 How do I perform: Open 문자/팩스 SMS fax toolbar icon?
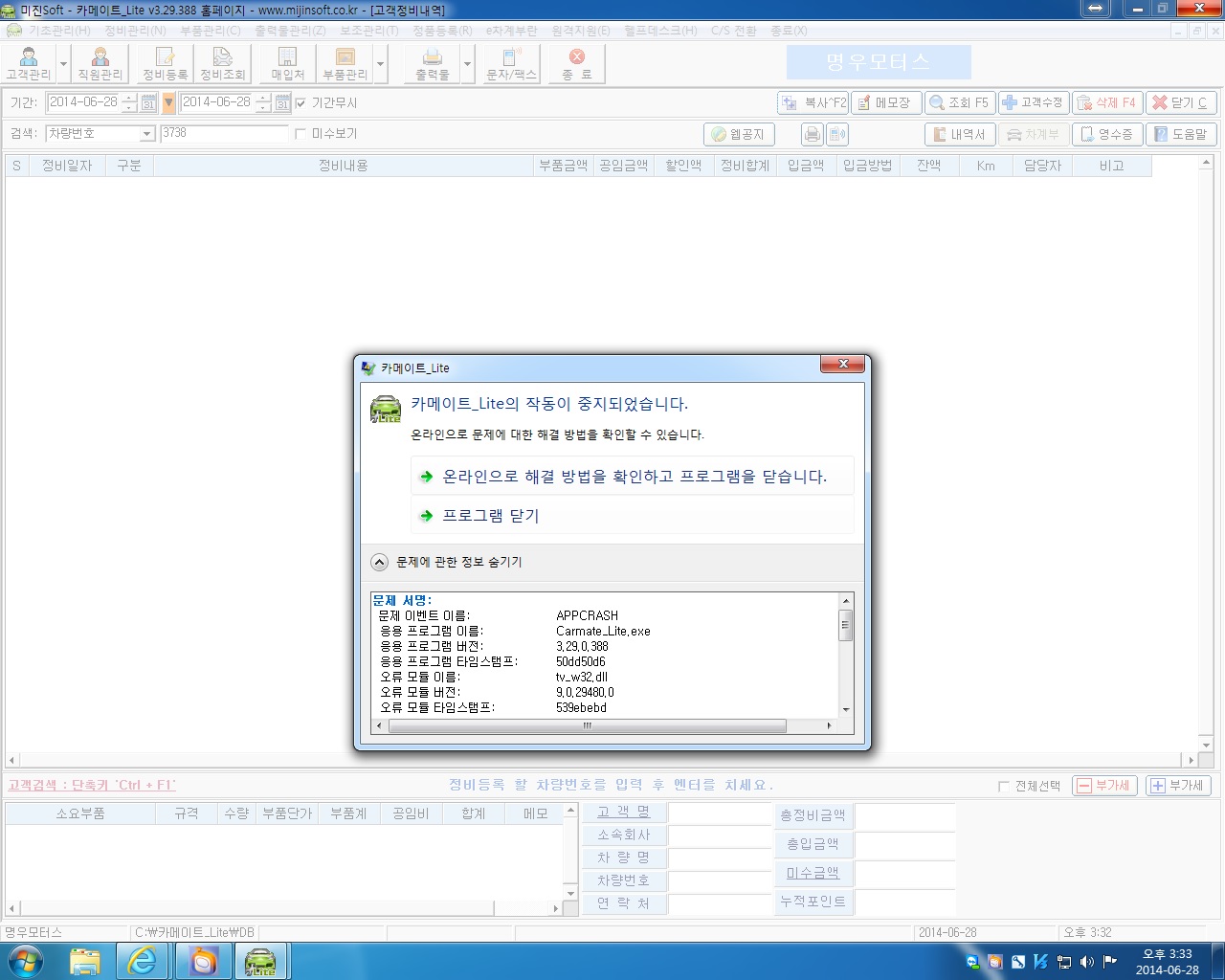[512, 63]
